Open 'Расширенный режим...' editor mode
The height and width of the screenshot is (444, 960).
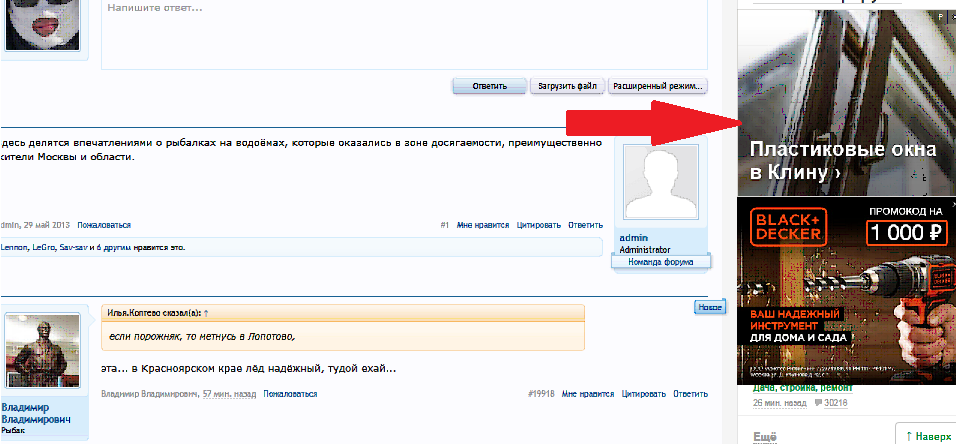tap(658, 86)
